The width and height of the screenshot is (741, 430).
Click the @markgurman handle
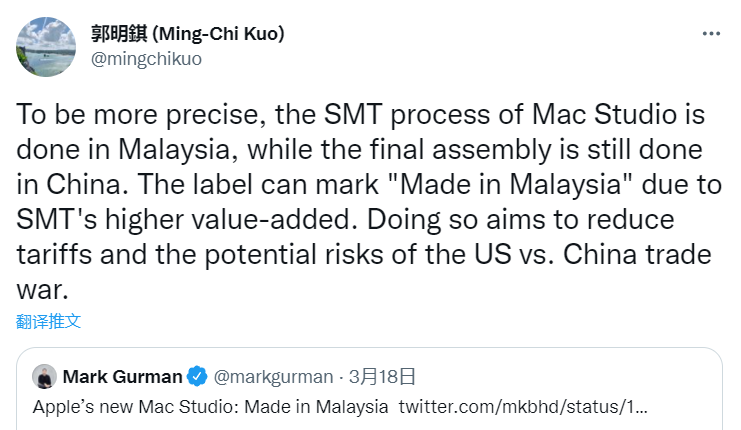[273, 377]
